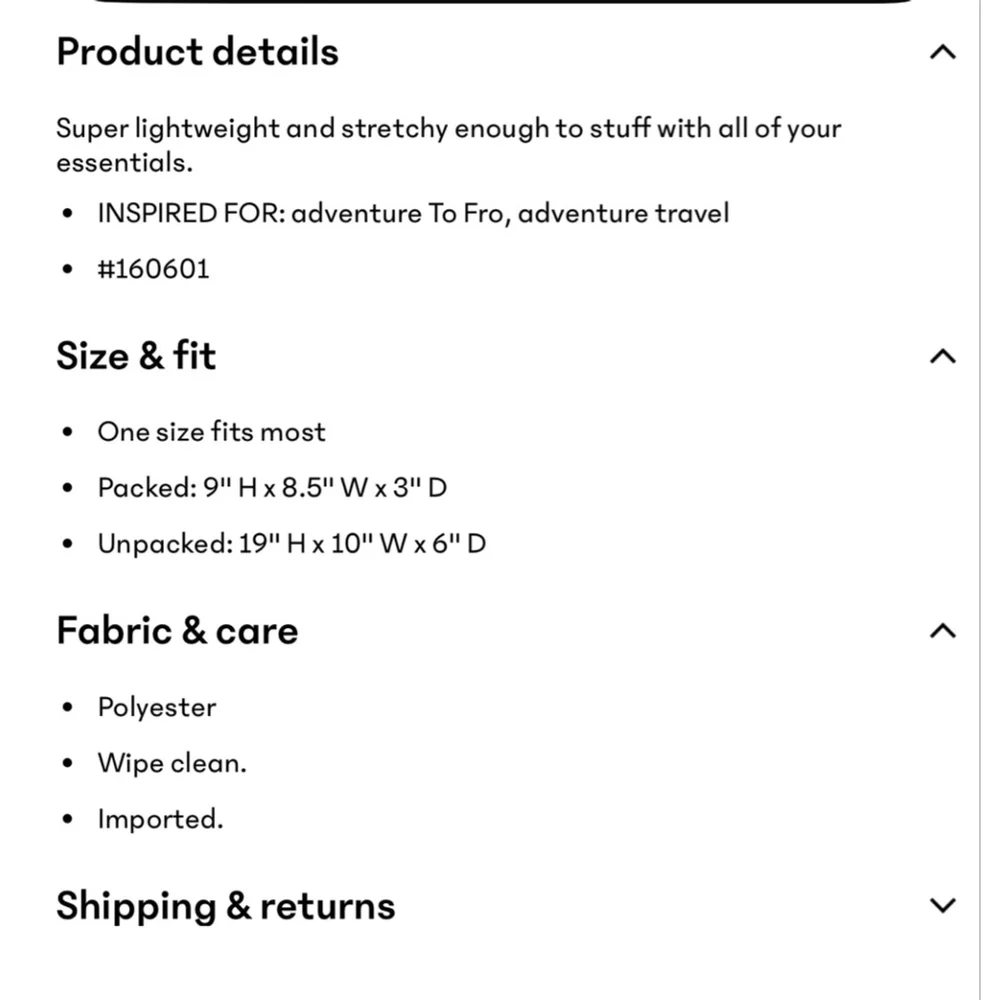Select the Unpacked dimensions line
The height and width of the screenshot is (1000, 1000).
(x=292, y=544)
